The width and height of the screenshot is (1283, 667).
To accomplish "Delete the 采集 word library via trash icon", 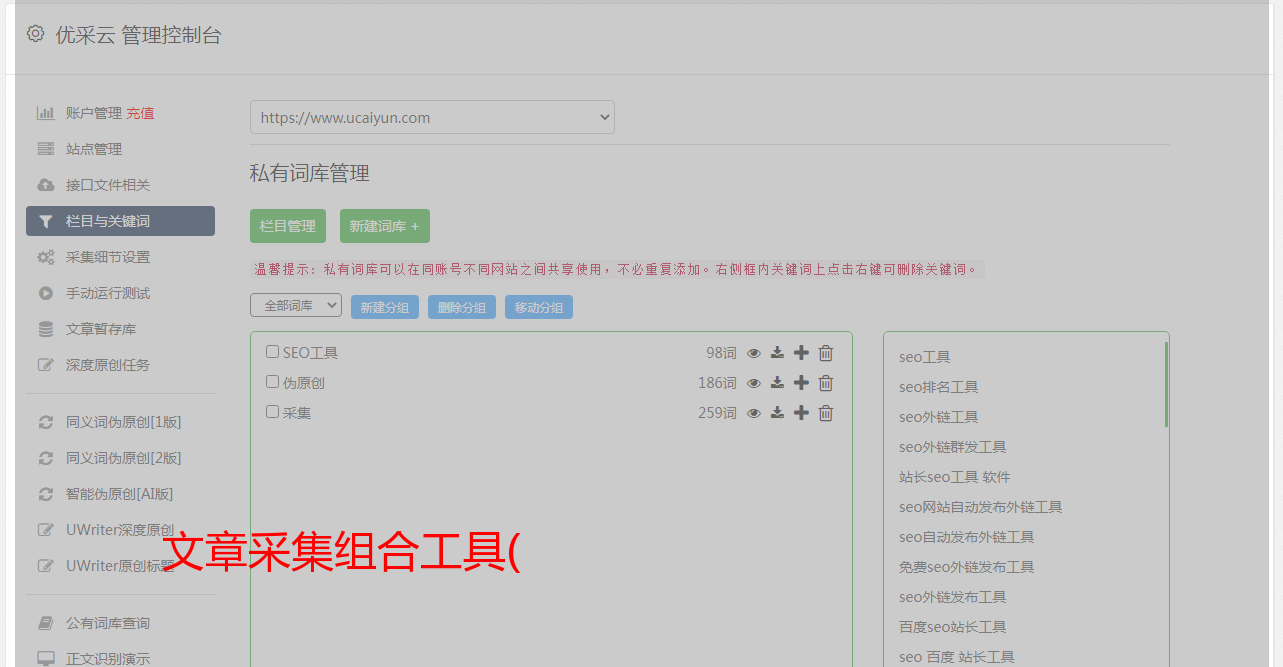I will point(826,413).
